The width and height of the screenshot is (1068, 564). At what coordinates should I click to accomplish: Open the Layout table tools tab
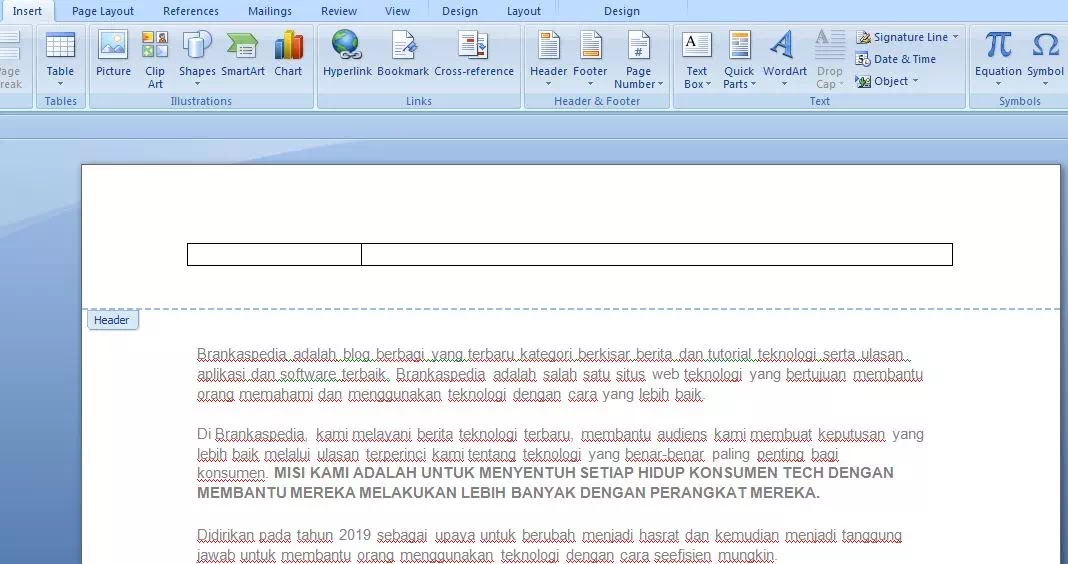point(524,11)
